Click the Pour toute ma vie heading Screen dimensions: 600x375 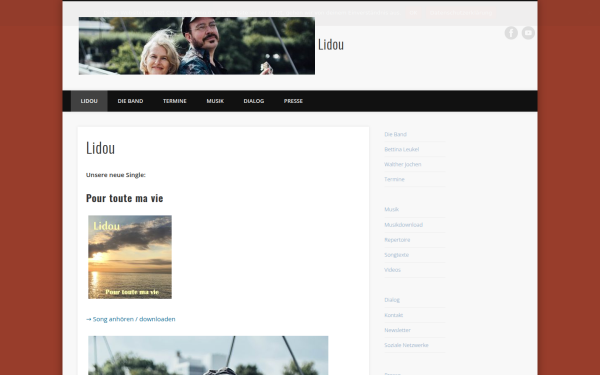click(x=124, y=198)
